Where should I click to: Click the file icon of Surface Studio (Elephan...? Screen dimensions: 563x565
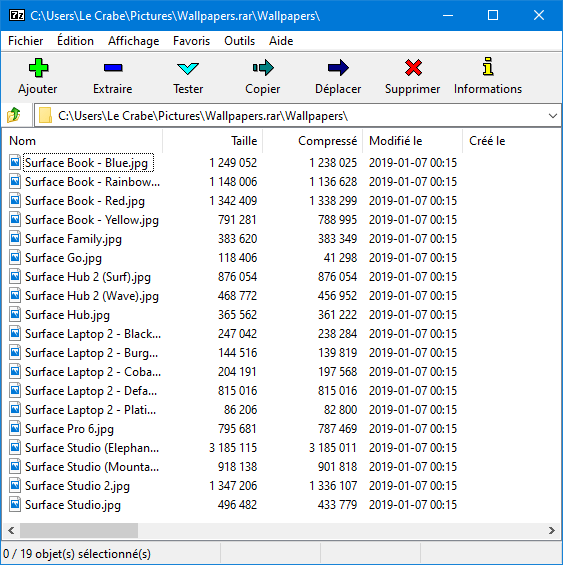(15, 448)
